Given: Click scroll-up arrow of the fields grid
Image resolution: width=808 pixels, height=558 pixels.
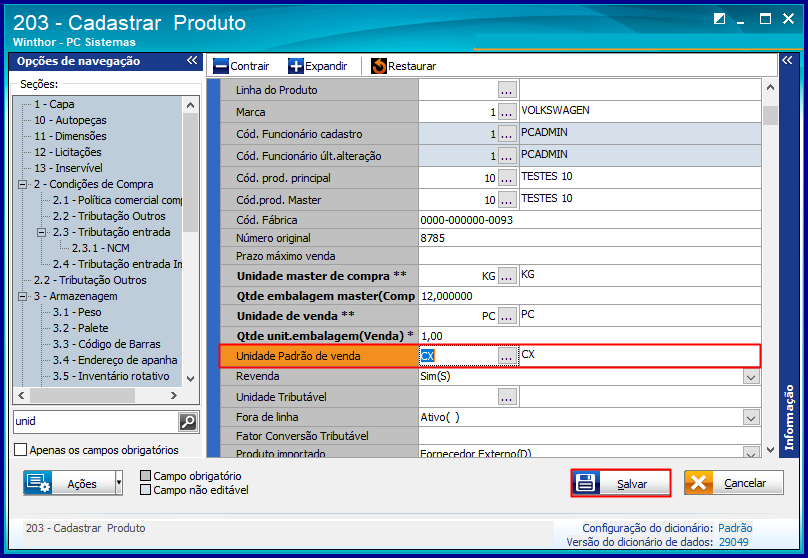Looking at the screenshot, I should pos(770,87).
